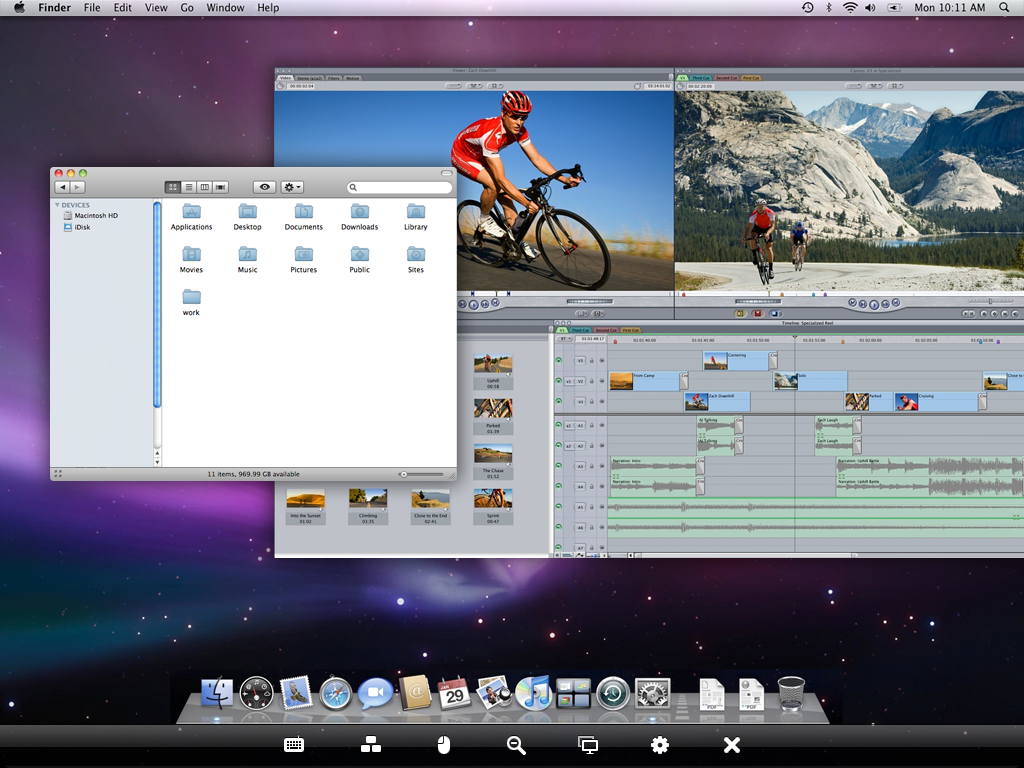
Task: Click the keyboard icon in bottom toolbar
Action: [293, 745]
